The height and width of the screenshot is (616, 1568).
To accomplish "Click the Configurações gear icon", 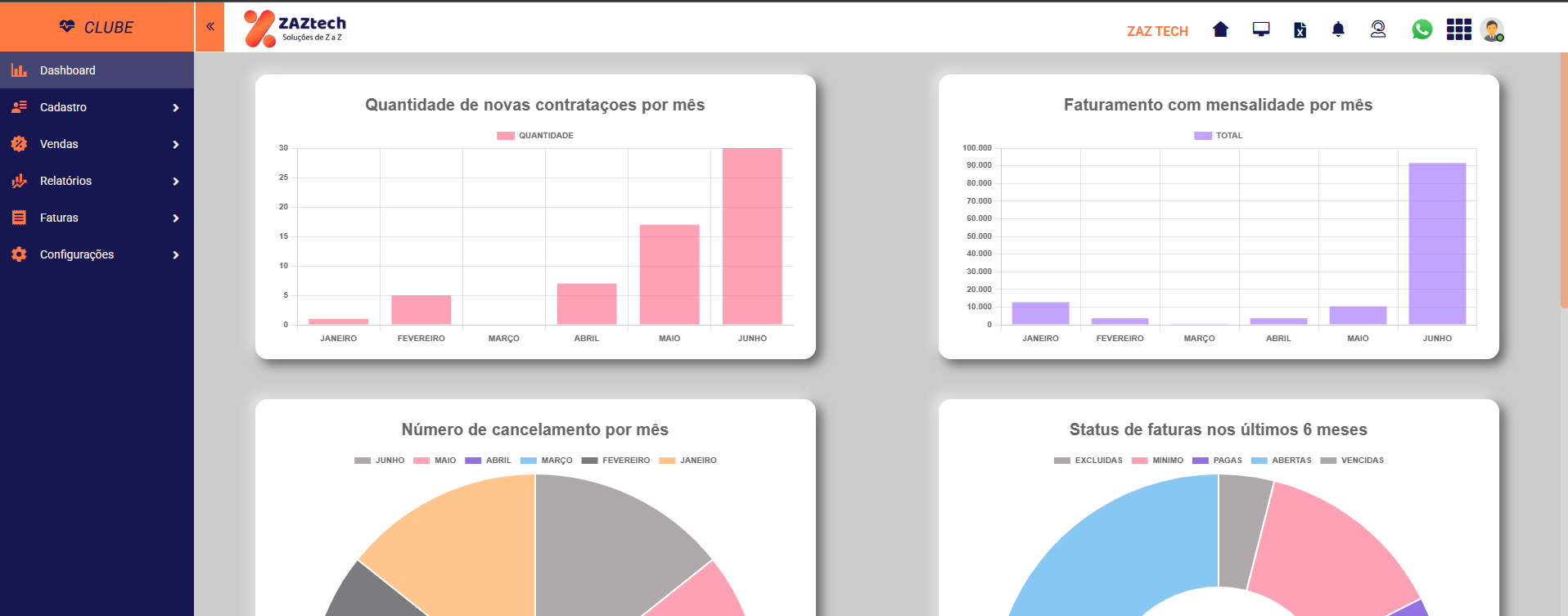I will click(19, 254).
